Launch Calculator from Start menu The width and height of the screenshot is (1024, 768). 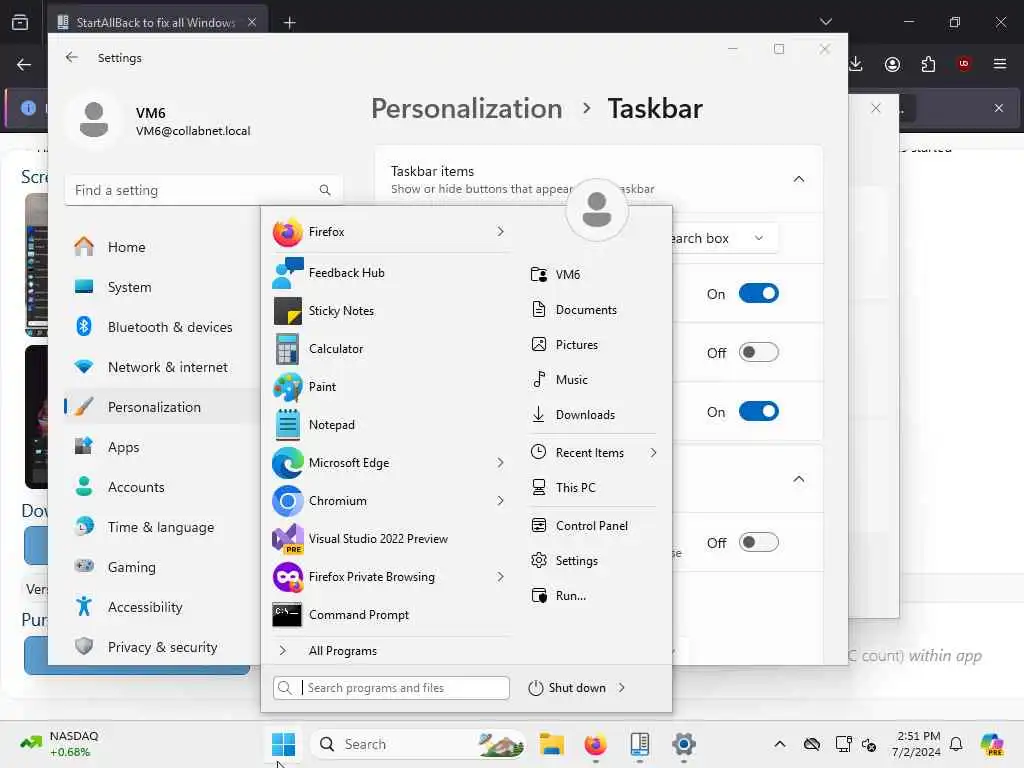point(391,349)
